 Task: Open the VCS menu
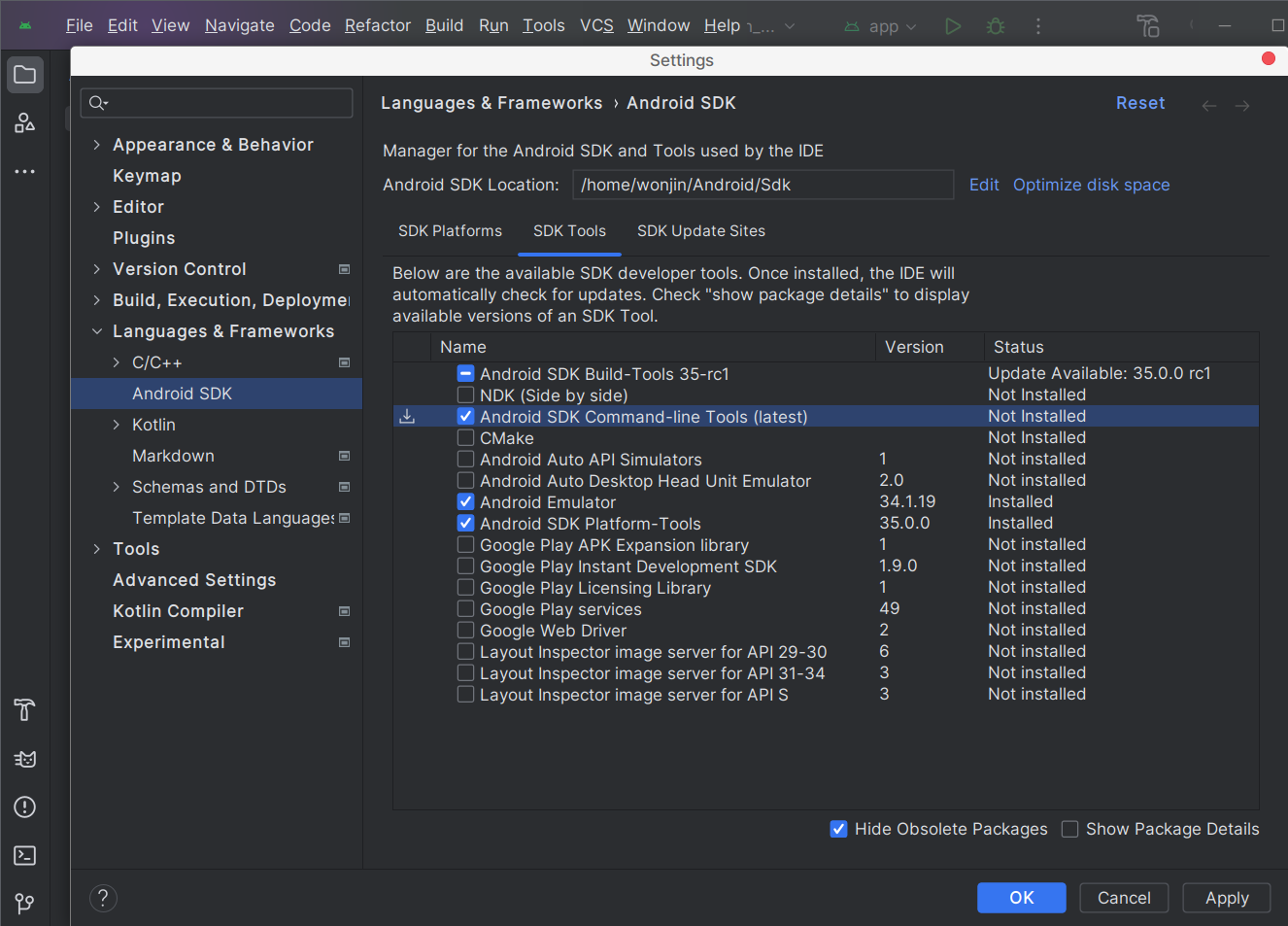click(596, 25)
